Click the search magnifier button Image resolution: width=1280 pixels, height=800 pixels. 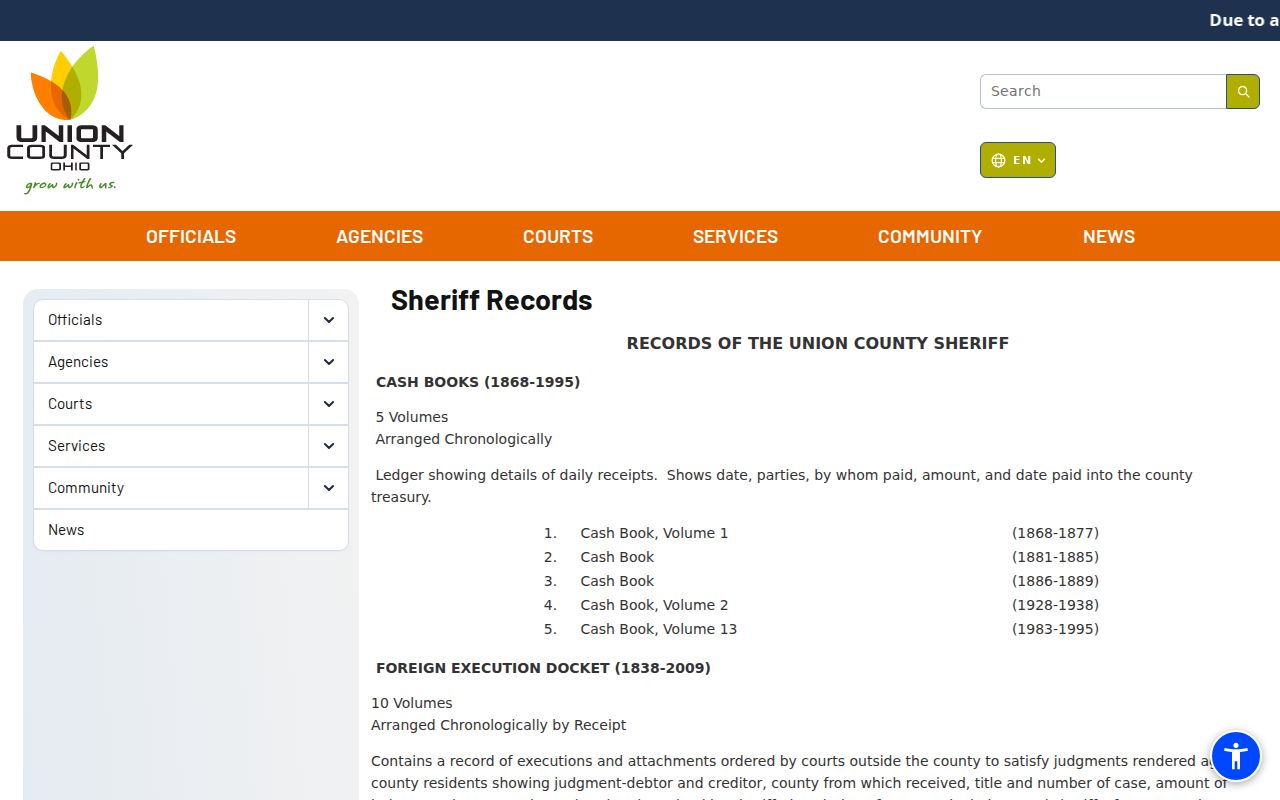pos(1243,91)
